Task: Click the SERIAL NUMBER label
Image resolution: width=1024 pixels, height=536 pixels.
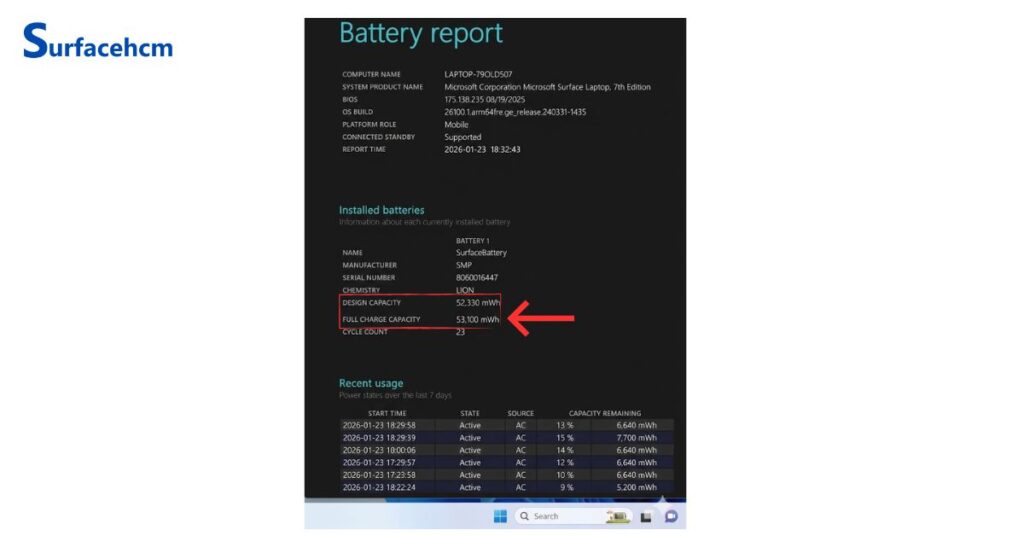Action: coord(369,277)
